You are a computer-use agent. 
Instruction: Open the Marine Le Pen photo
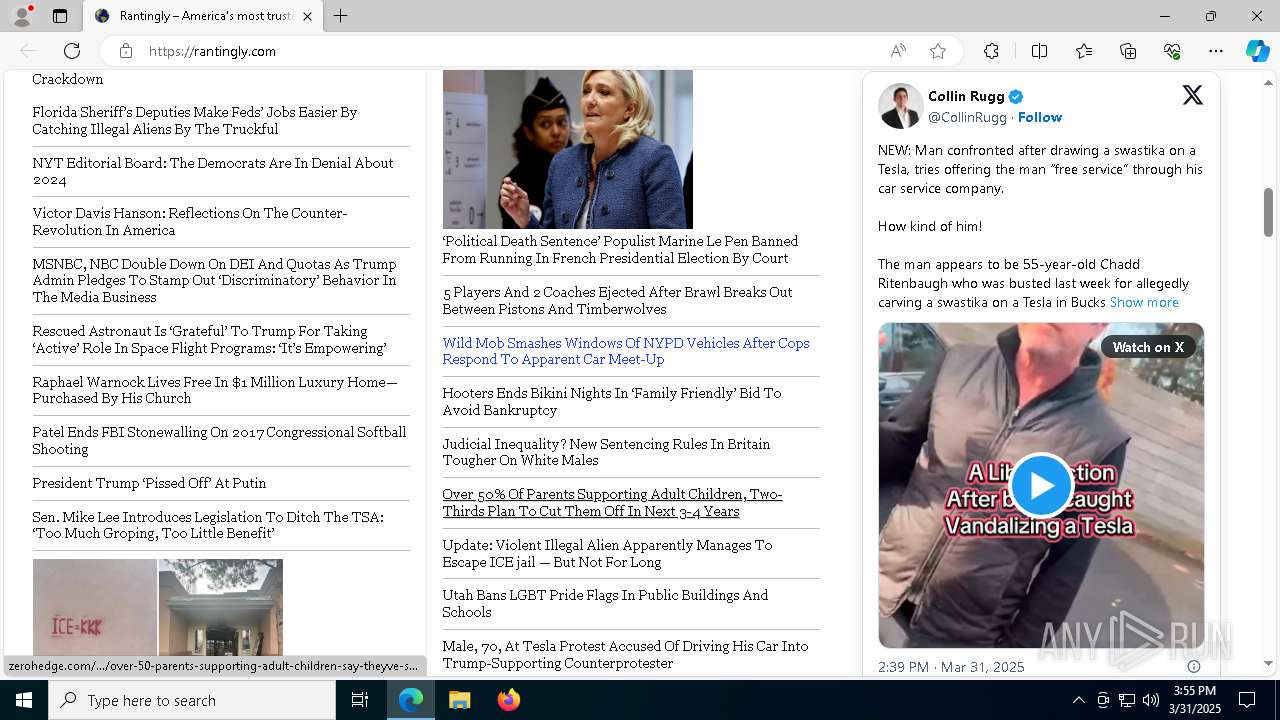point(568,149)
